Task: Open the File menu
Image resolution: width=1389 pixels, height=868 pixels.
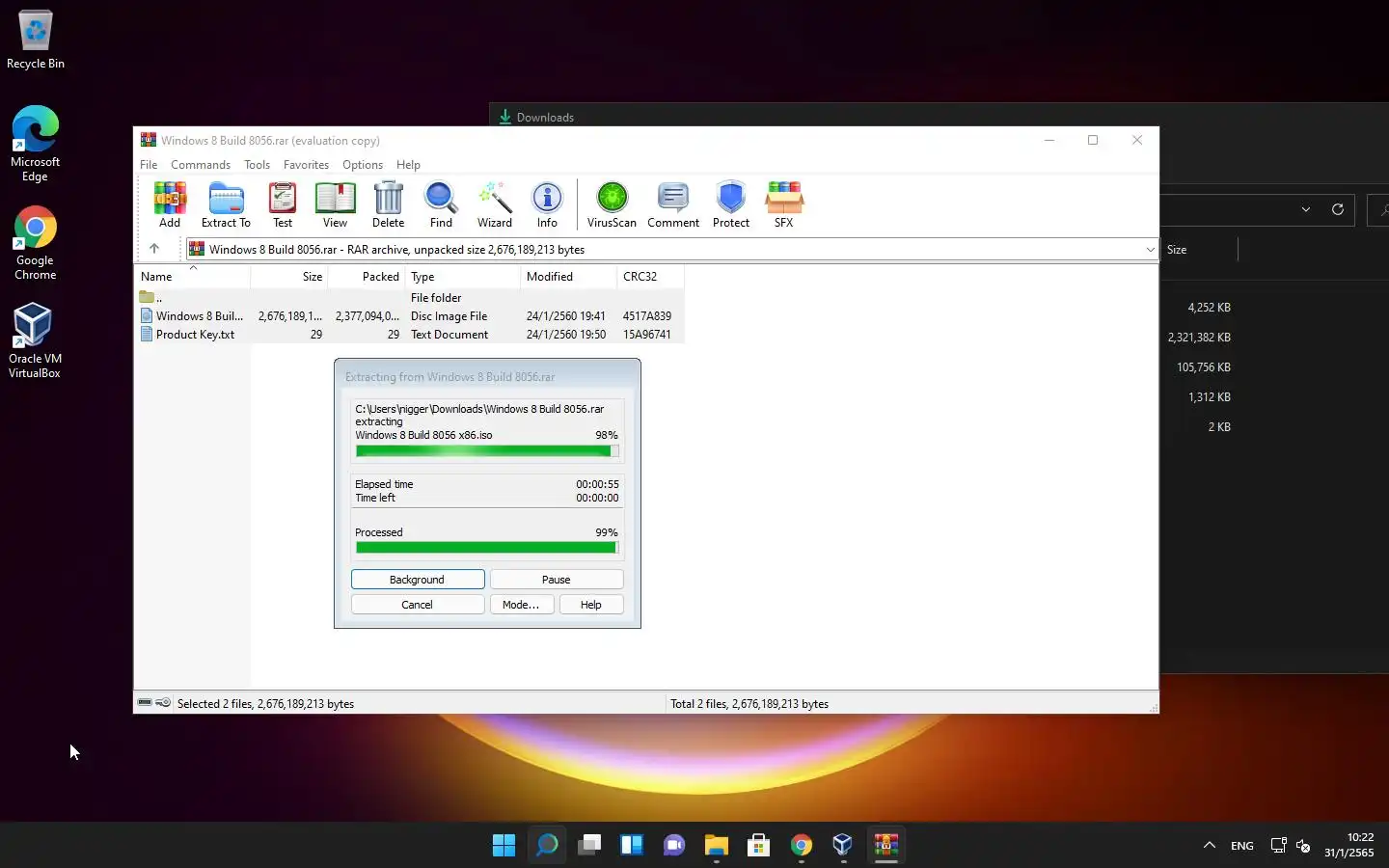Action: coord(149,165)
